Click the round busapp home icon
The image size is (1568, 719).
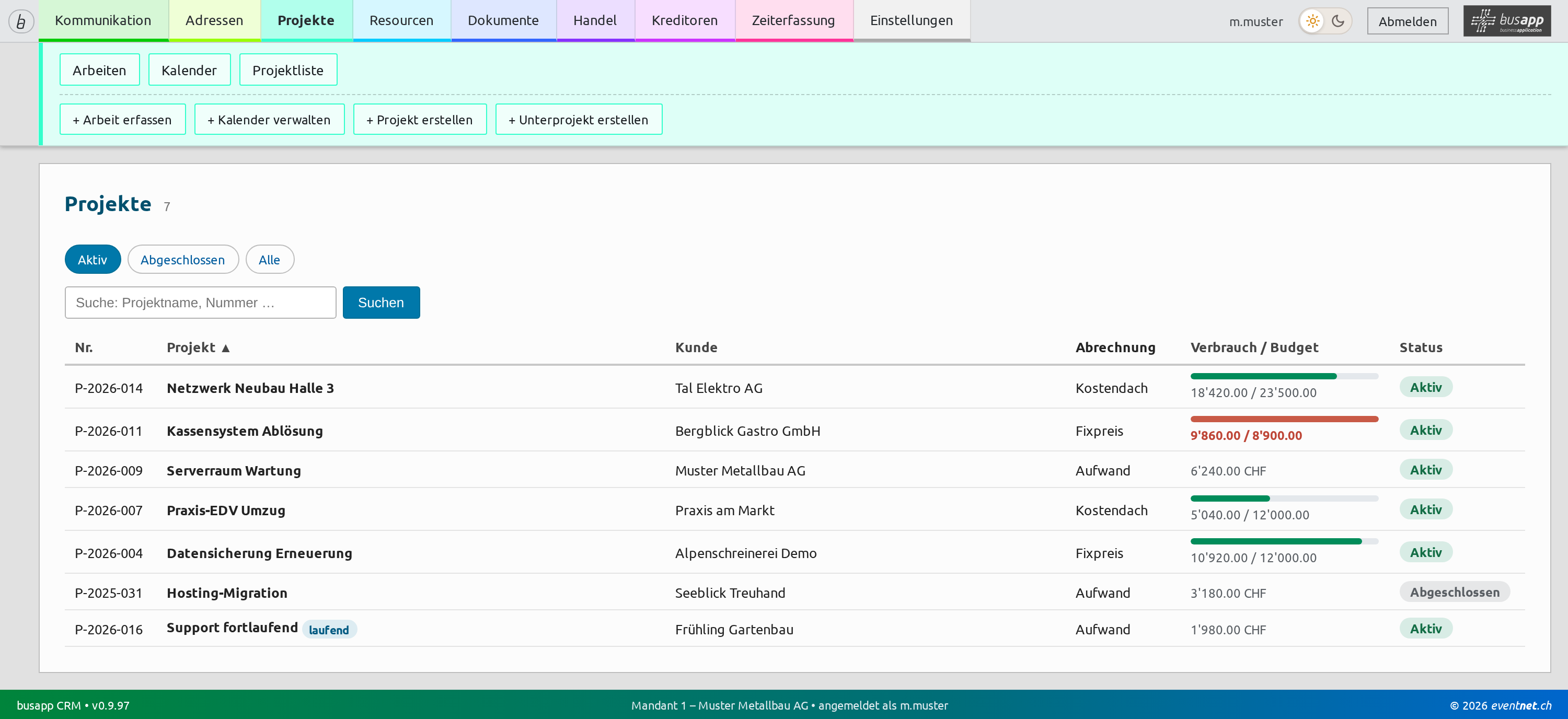click(x=21, y=21)
